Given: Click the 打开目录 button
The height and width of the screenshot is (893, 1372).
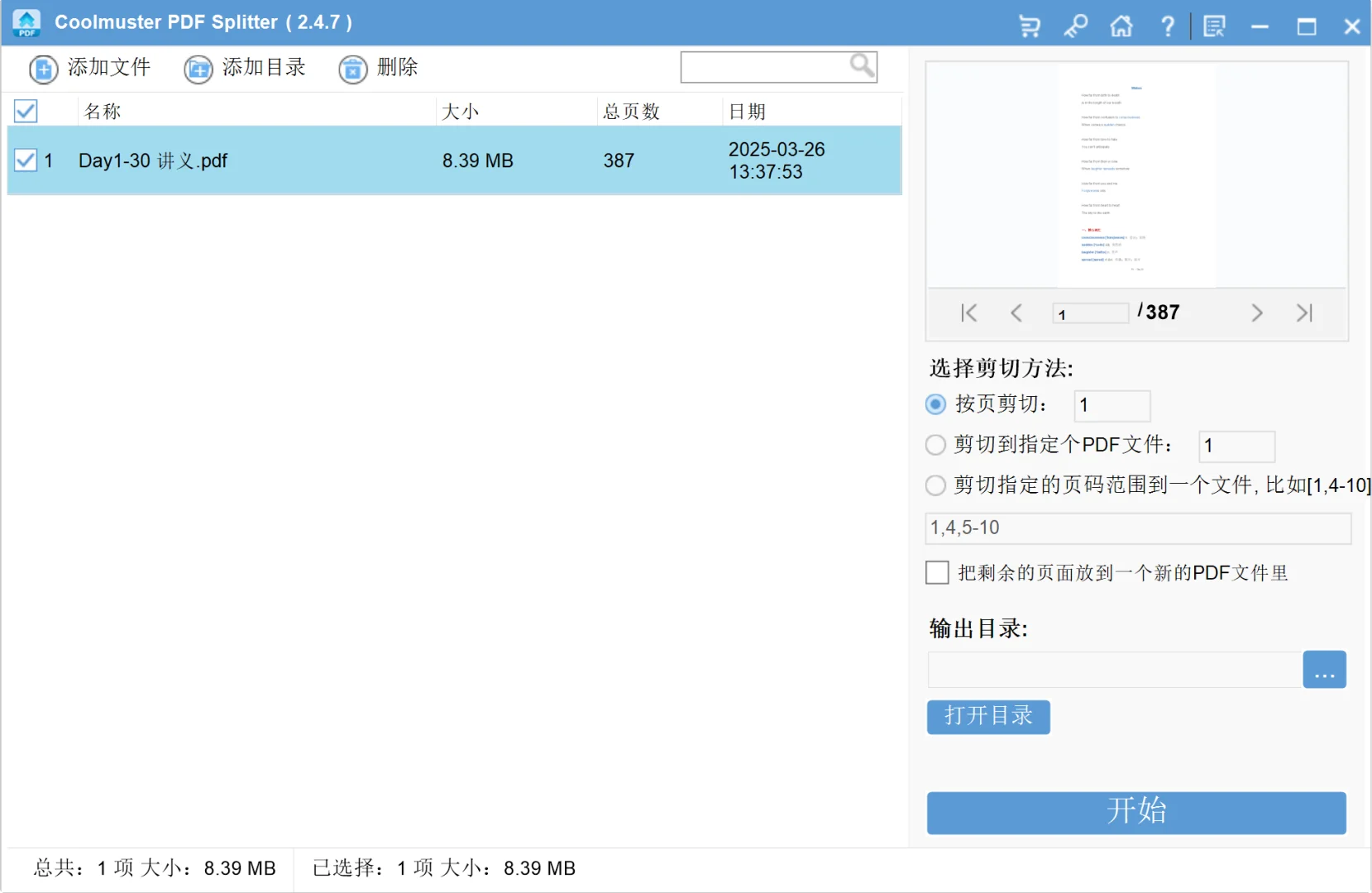Looking at the screenshot, I should coord(988,717).
